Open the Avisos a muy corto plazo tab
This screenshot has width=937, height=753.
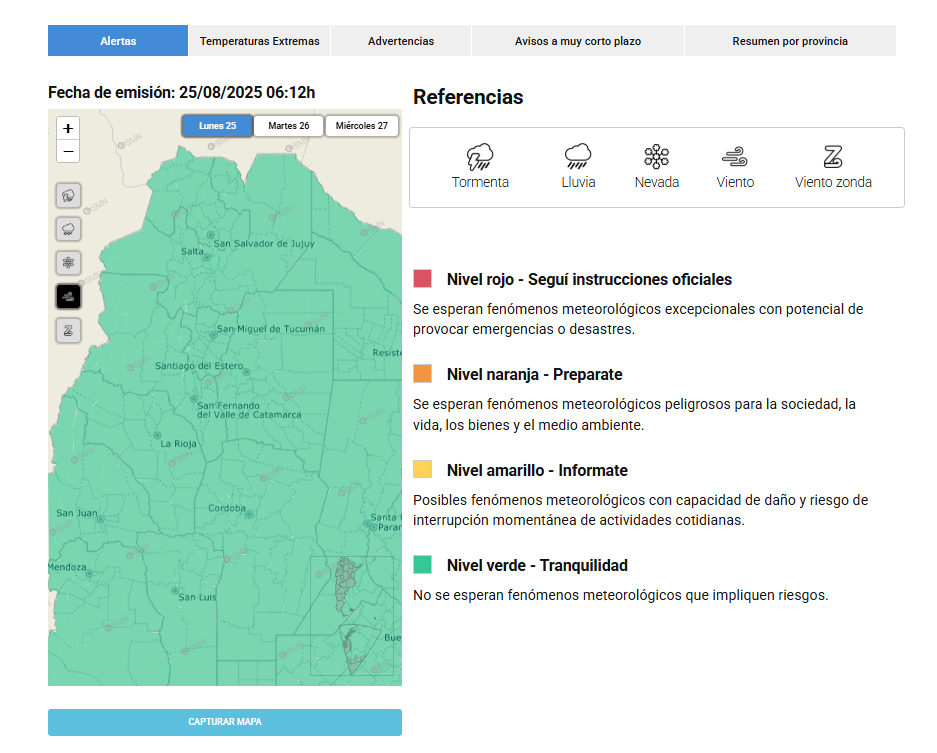pos(578,41)
